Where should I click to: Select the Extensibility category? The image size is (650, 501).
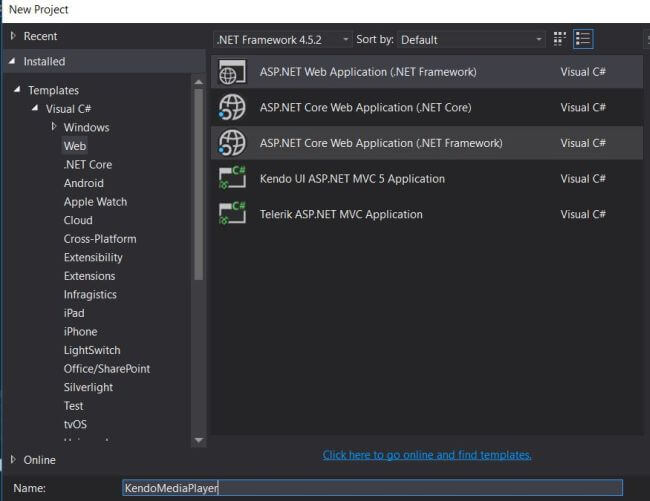pyautogui.click(x=93, y=257)
